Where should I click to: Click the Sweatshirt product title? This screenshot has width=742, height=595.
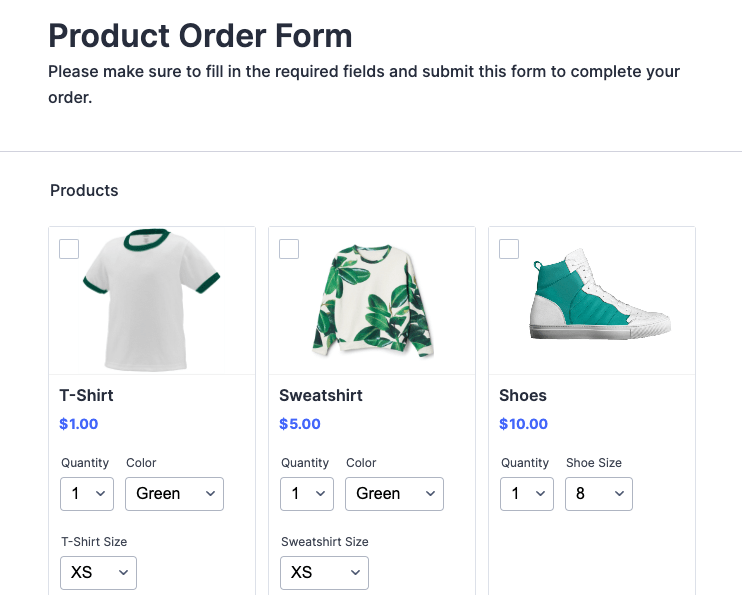coord(321,395)
